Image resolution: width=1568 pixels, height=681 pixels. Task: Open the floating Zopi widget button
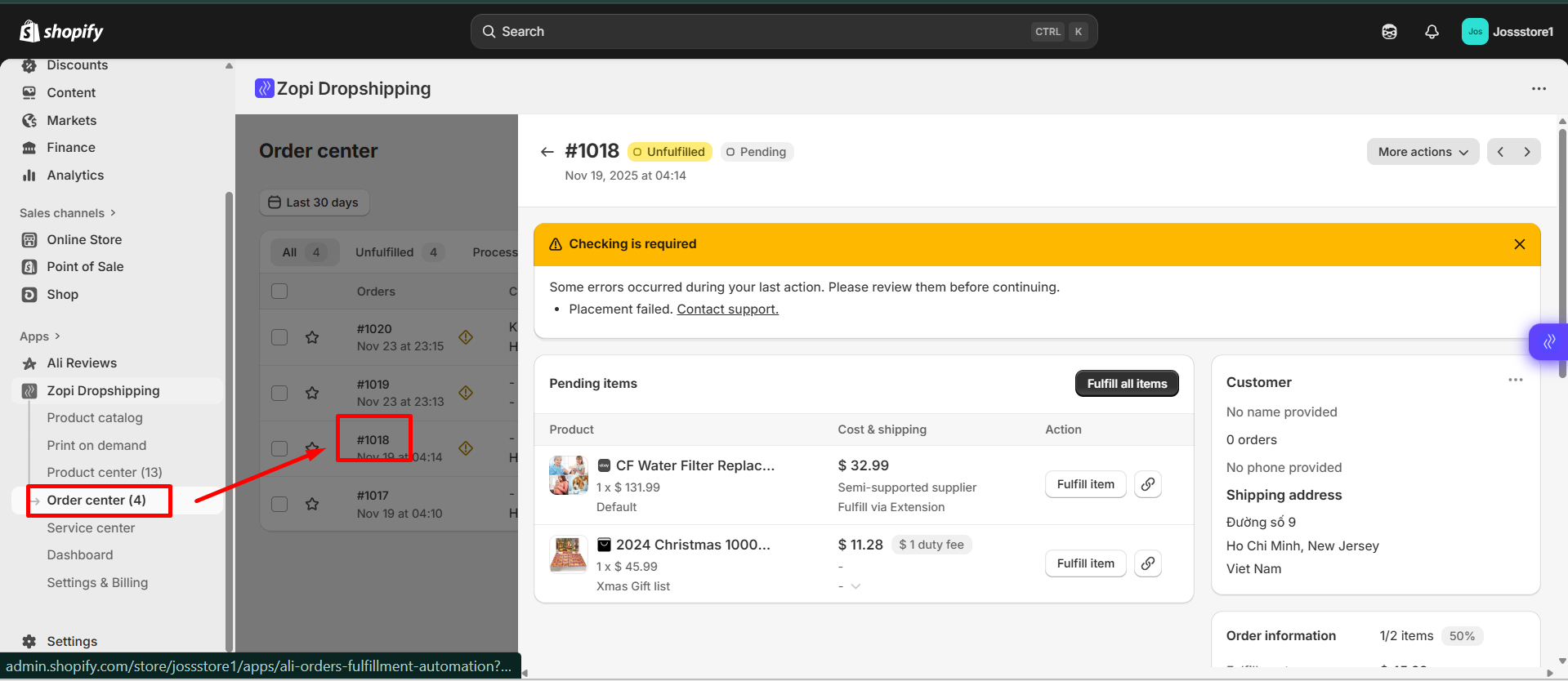tap(1548, 341)
